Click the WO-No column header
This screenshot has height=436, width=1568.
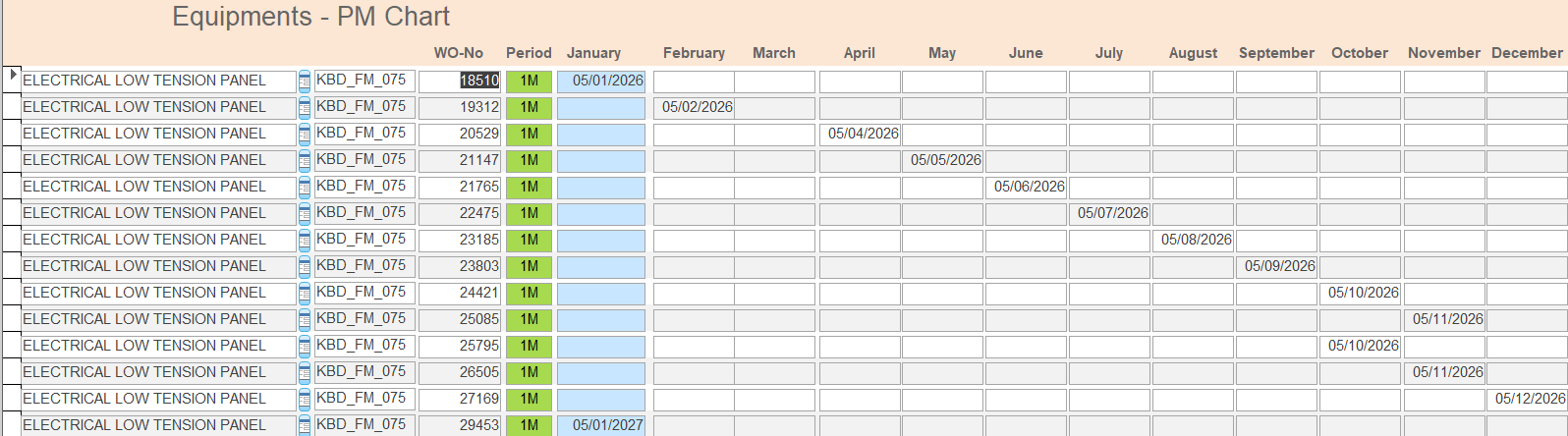tap(459, 53)
